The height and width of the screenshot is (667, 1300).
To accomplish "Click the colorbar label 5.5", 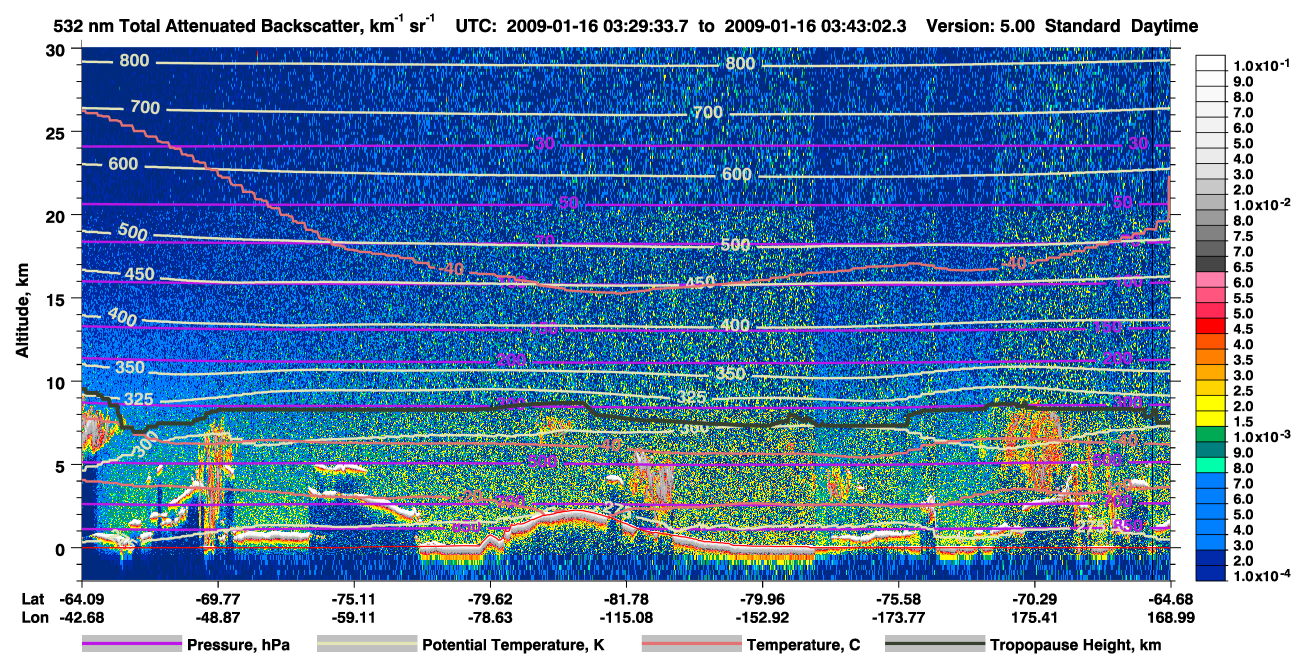I will pyautogui.click(x=1243, y=298).
